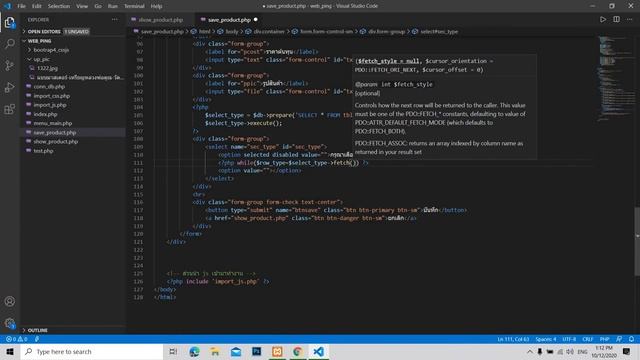
Task: Open Photoshop from the taskbar
Action: [257, 351]
